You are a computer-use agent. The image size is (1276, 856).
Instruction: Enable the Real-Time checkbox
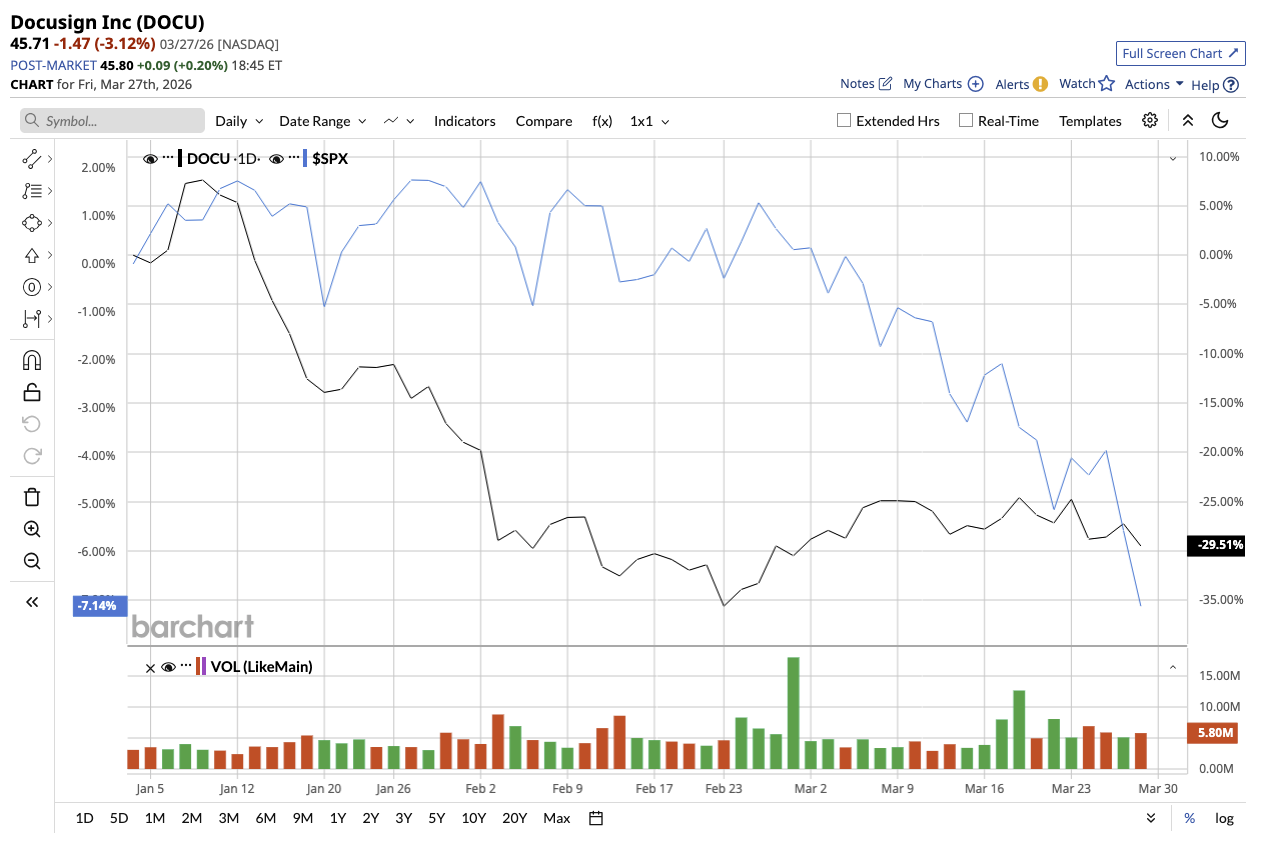966,120
